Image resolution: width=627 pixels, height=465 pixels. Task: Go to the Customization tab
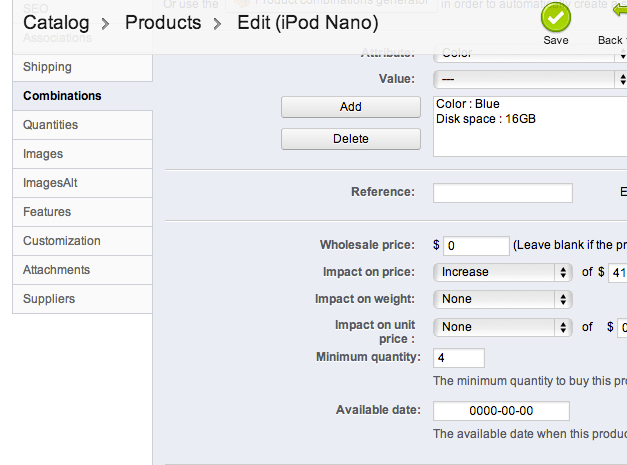click(x=62, y=241)
